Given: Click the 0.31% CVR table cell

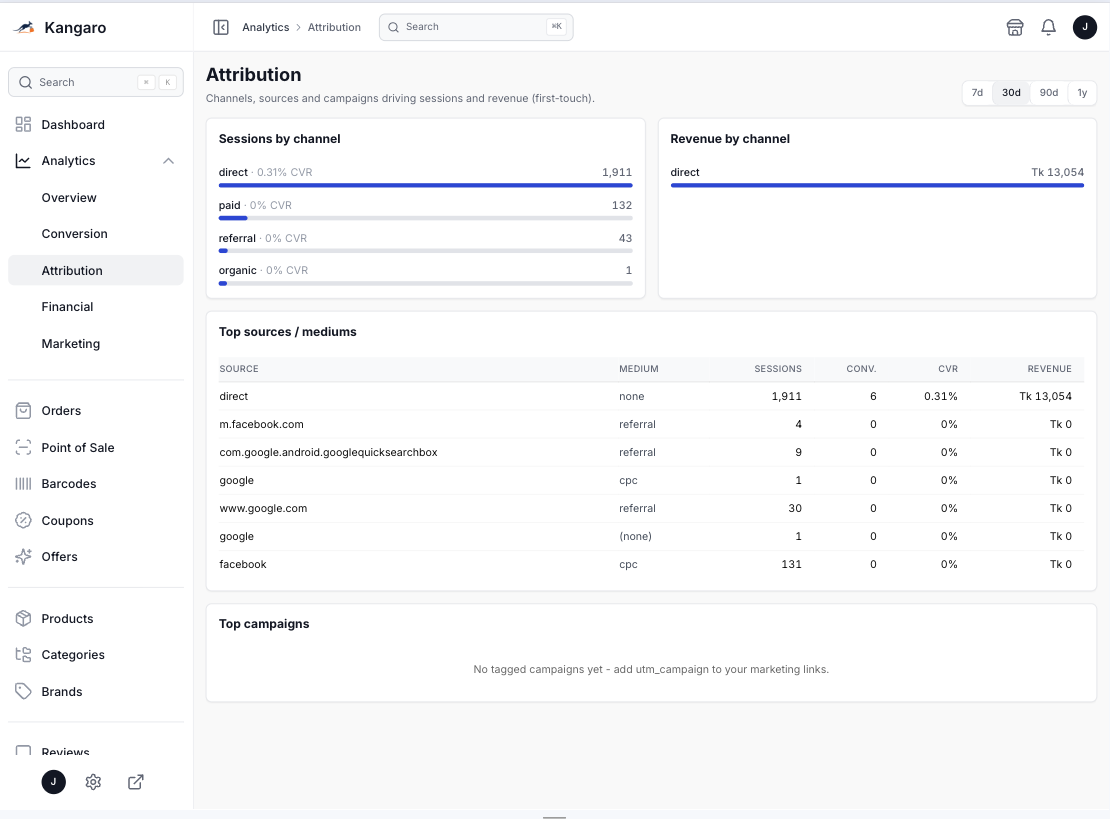Looking at the screenshot, I should tap(940, 396).
